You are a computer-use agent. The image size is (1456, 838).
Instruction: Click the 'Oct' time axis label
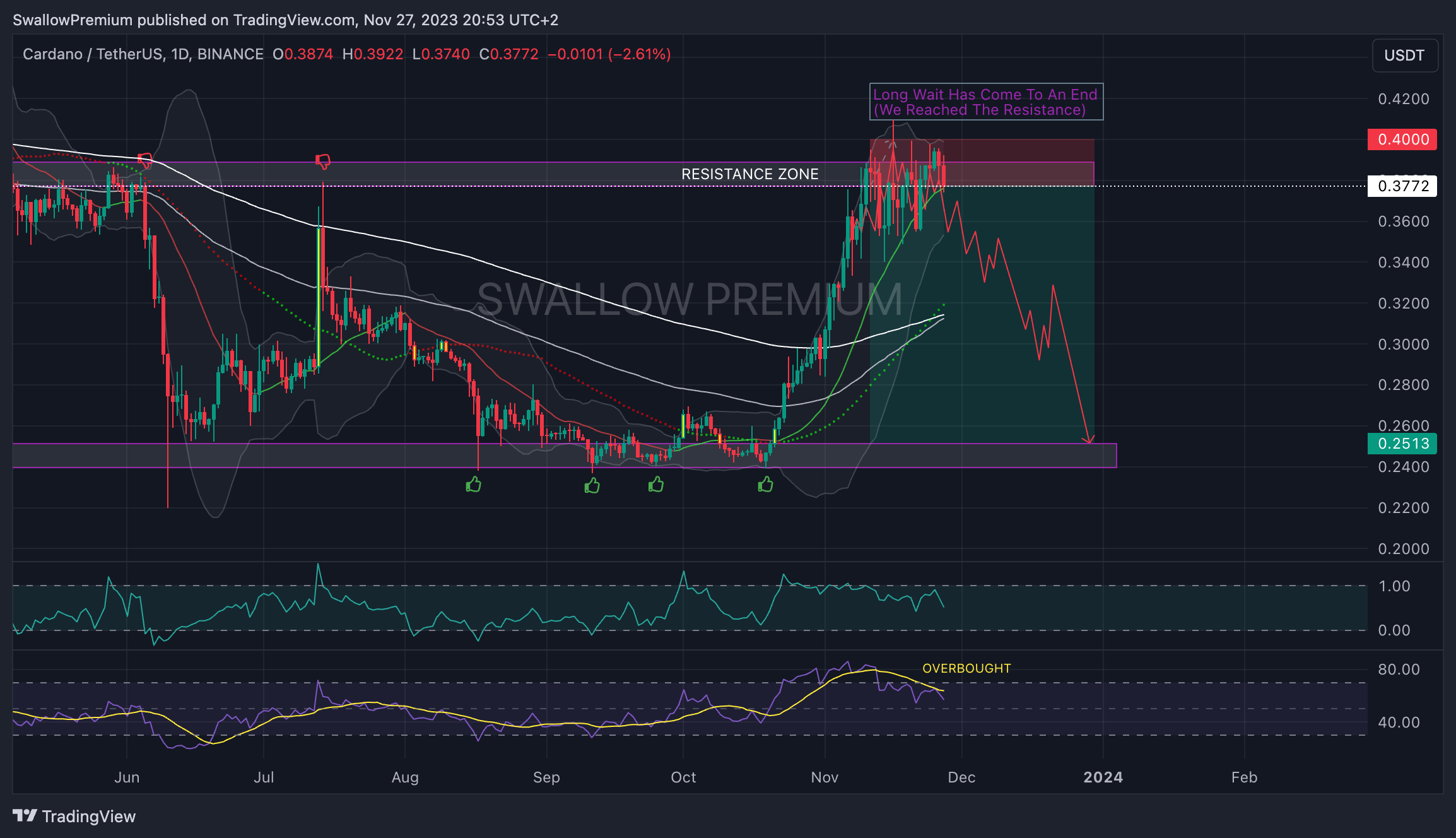click(683, 777)
